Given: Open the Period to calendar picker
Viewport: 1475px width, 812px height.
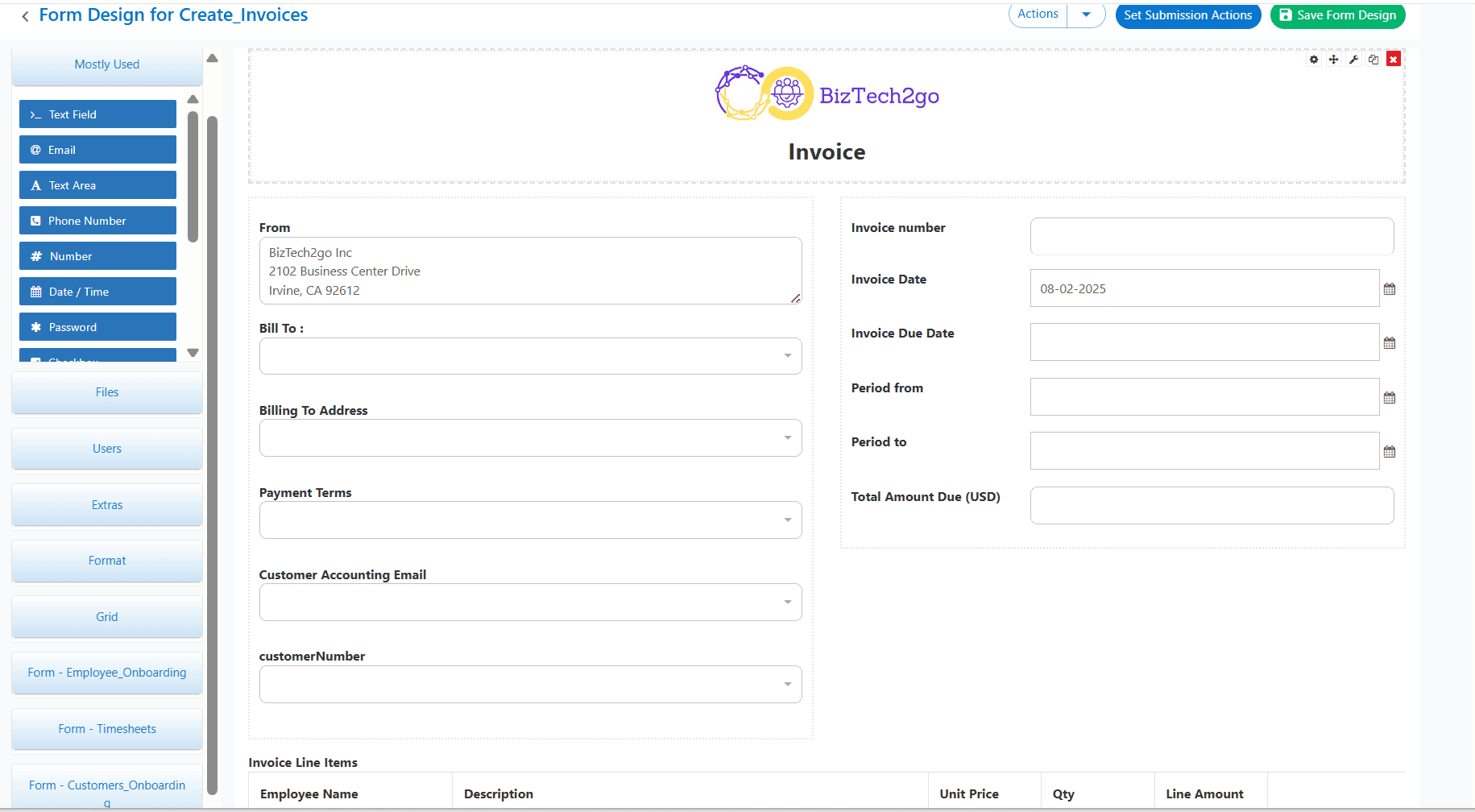Looking at the screenshot, I should point(1389,450).
